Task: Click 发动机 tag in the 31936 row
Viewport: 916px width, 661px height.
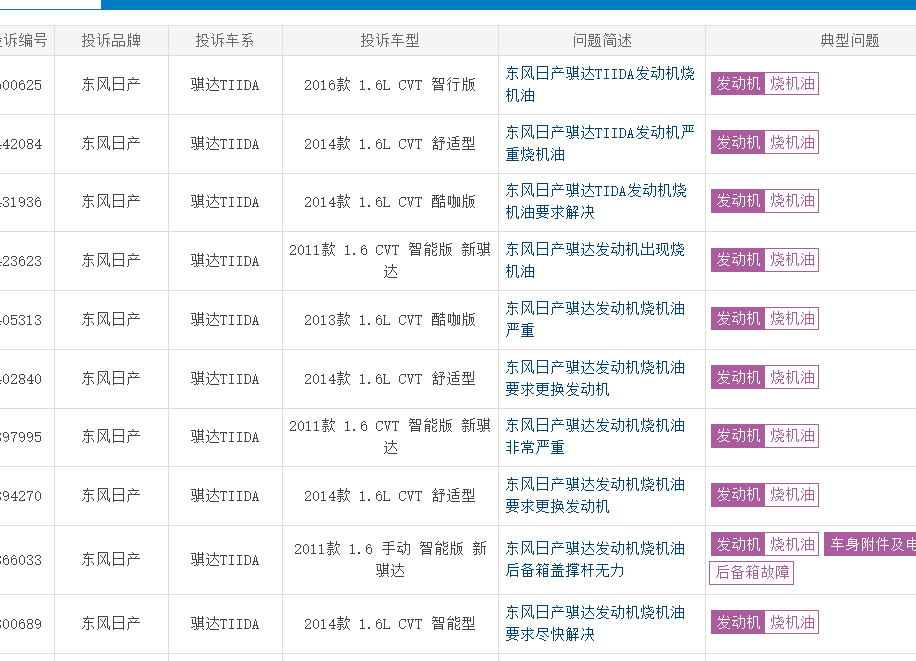Action: [x=738, y=201]
